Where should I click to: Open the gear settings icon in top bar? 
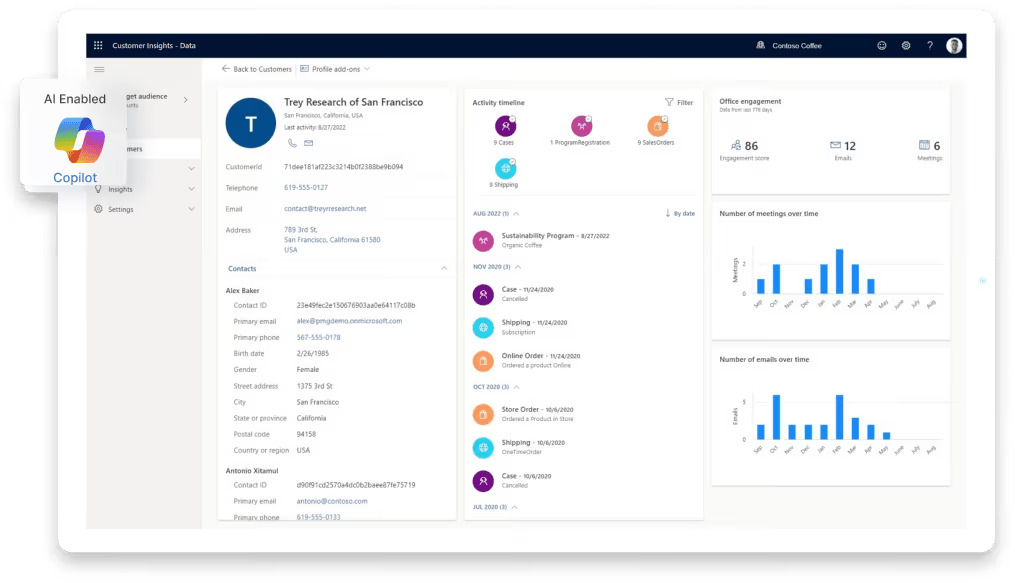(x=906, y=45)
